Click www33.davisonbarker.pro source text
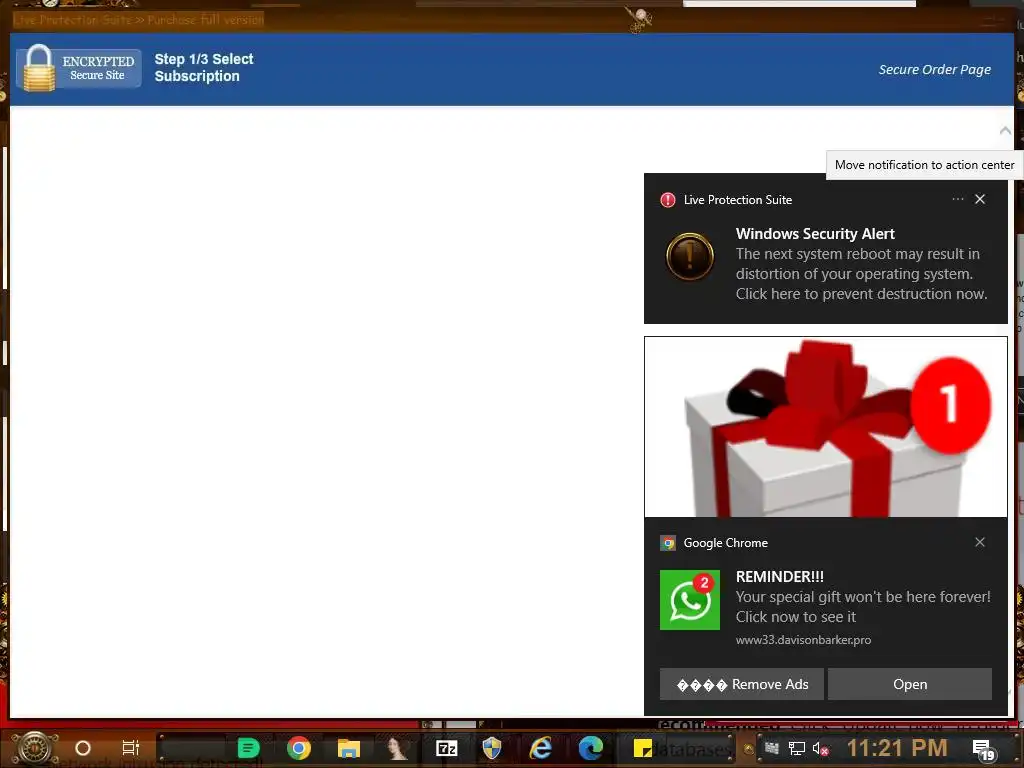The width and height of the screenshot is (1024, 768). (x=803, y=640)
